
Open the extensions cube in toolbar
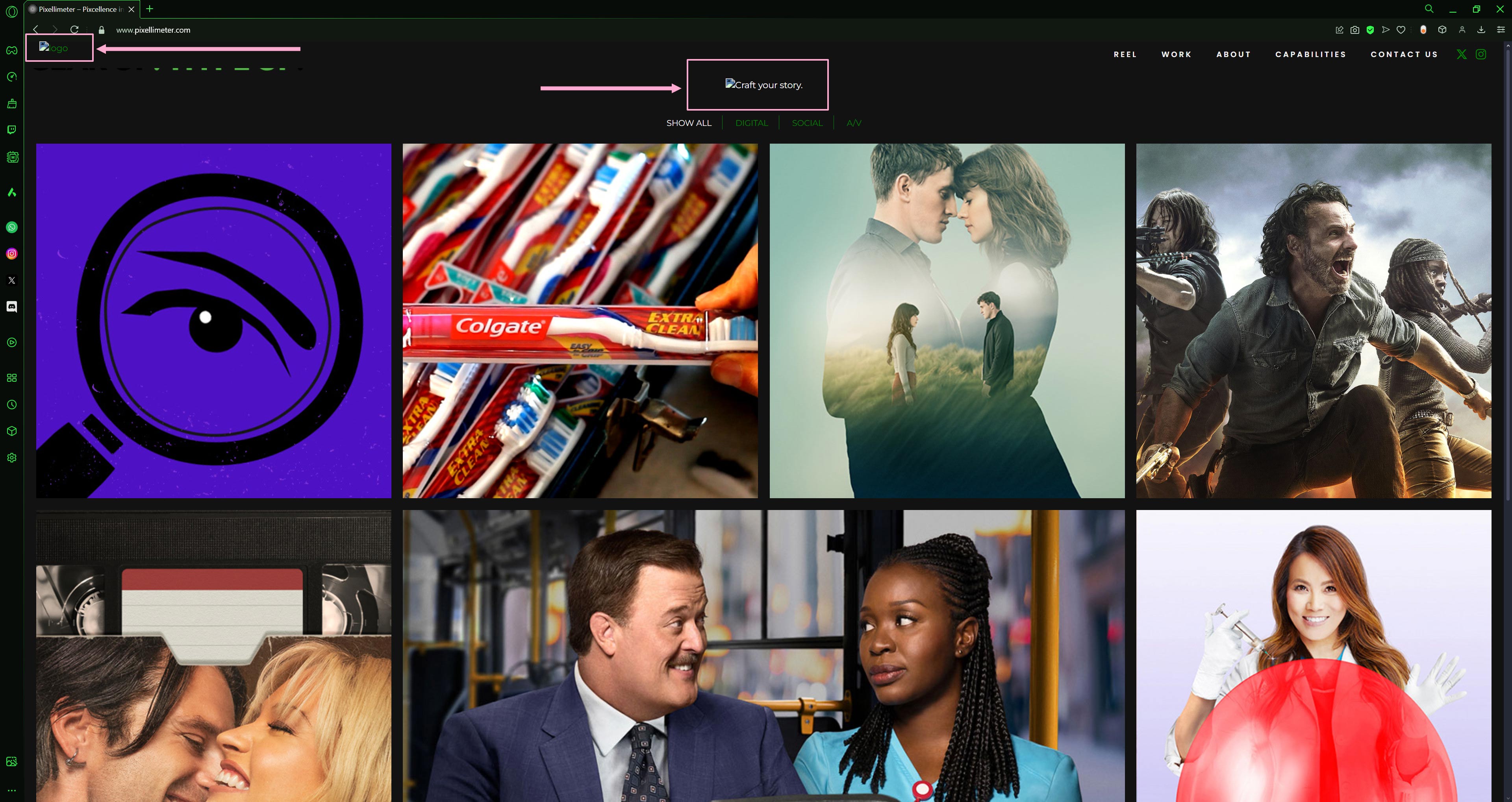tap(1442, 30)
